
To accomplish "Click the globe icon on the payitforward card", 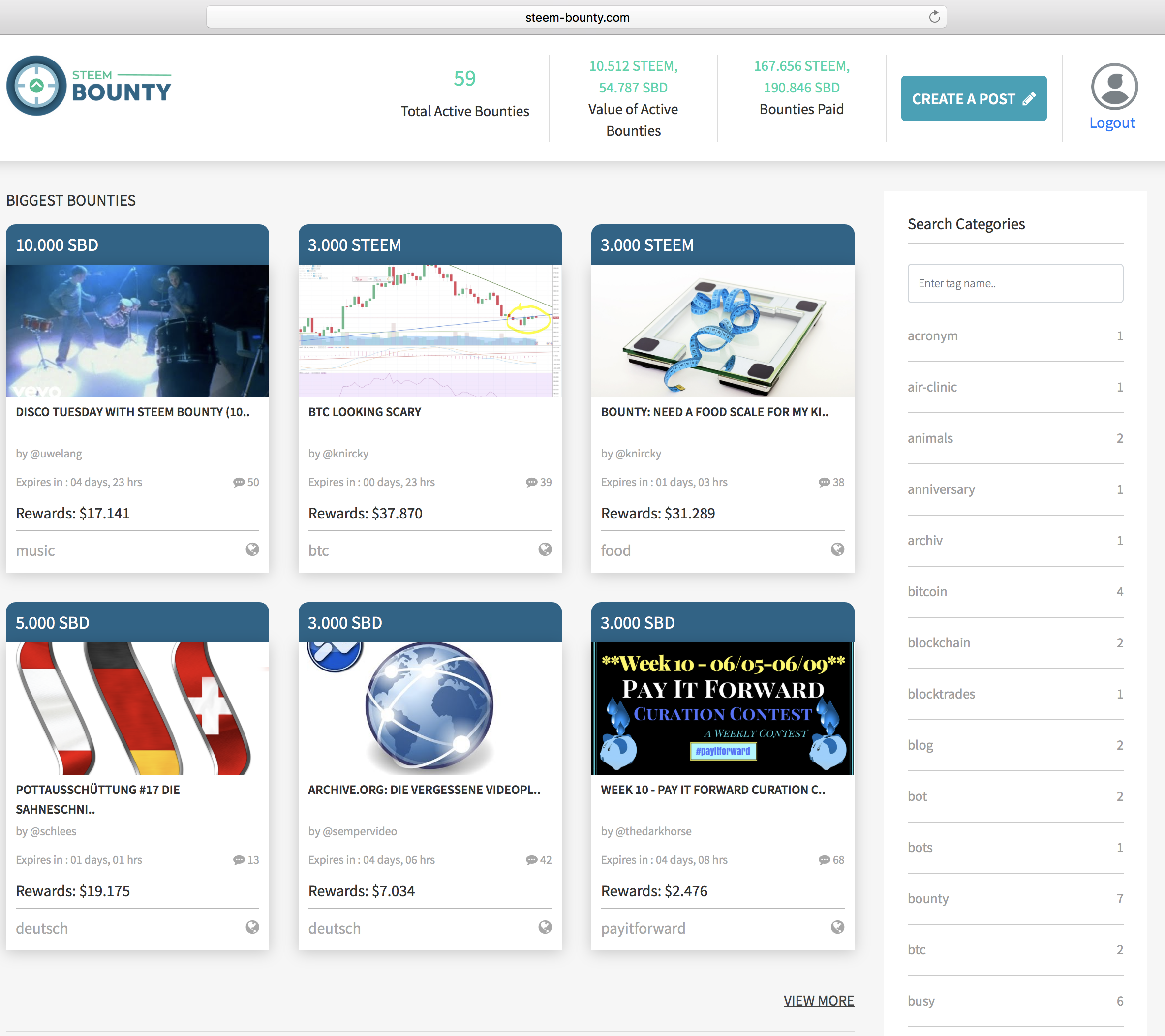I will 837,927.
